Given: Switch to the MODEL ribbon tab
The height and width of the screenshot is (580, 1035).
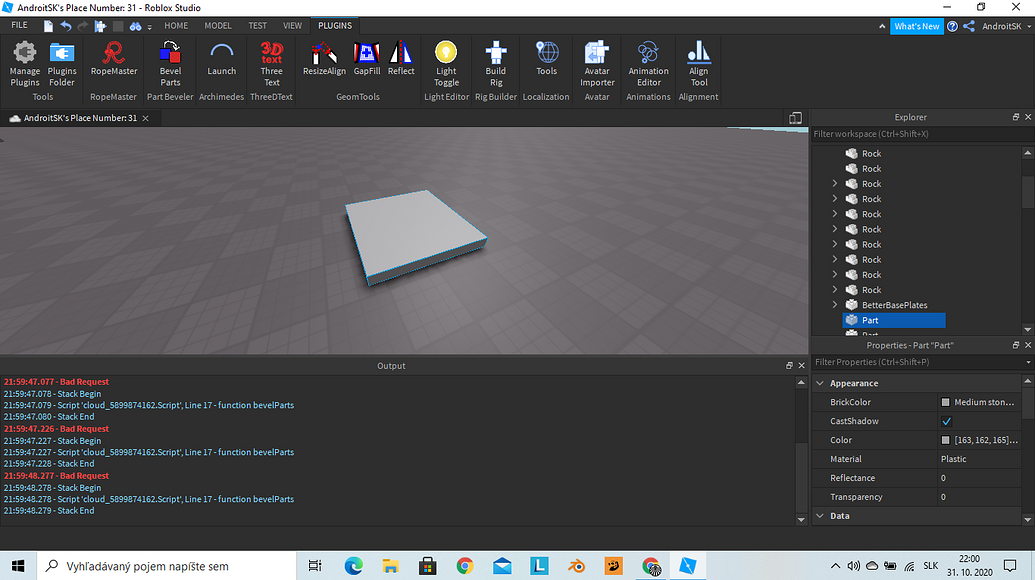Looking at the screenshot, I should [218, 26].
